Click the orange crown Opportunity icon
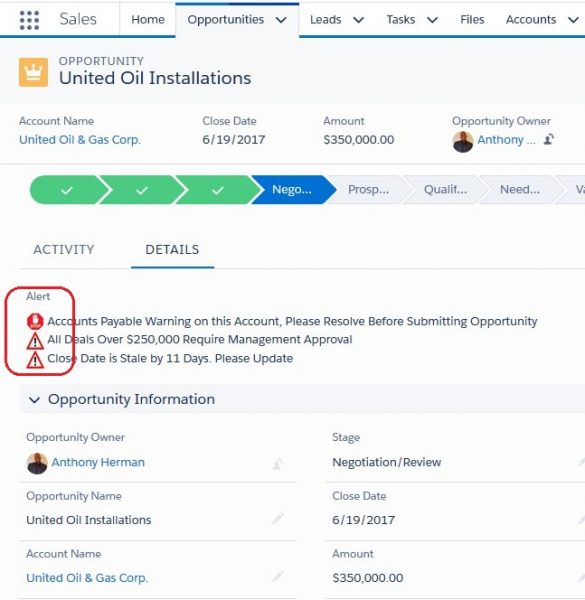This screenshot has height=600, width=585. click(x=33, y=72)
